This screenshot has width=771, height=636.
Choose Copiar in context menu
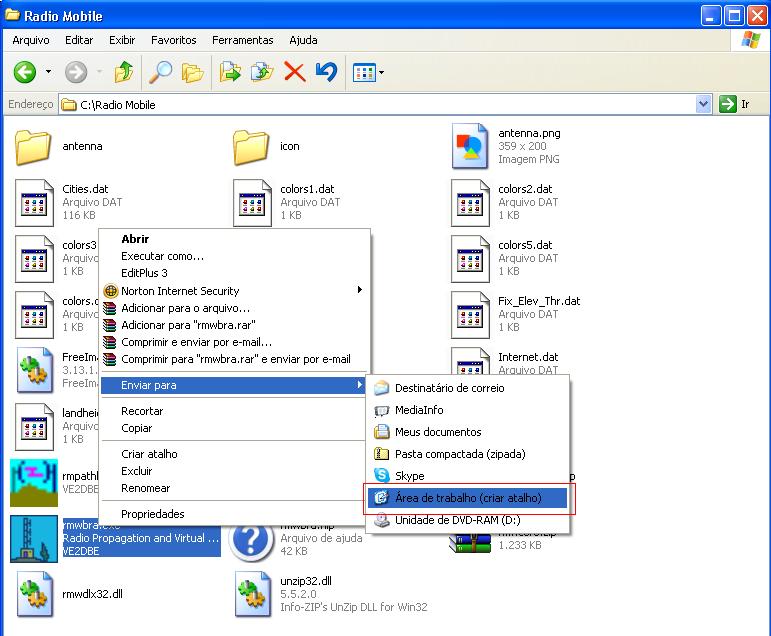[233, 428]
